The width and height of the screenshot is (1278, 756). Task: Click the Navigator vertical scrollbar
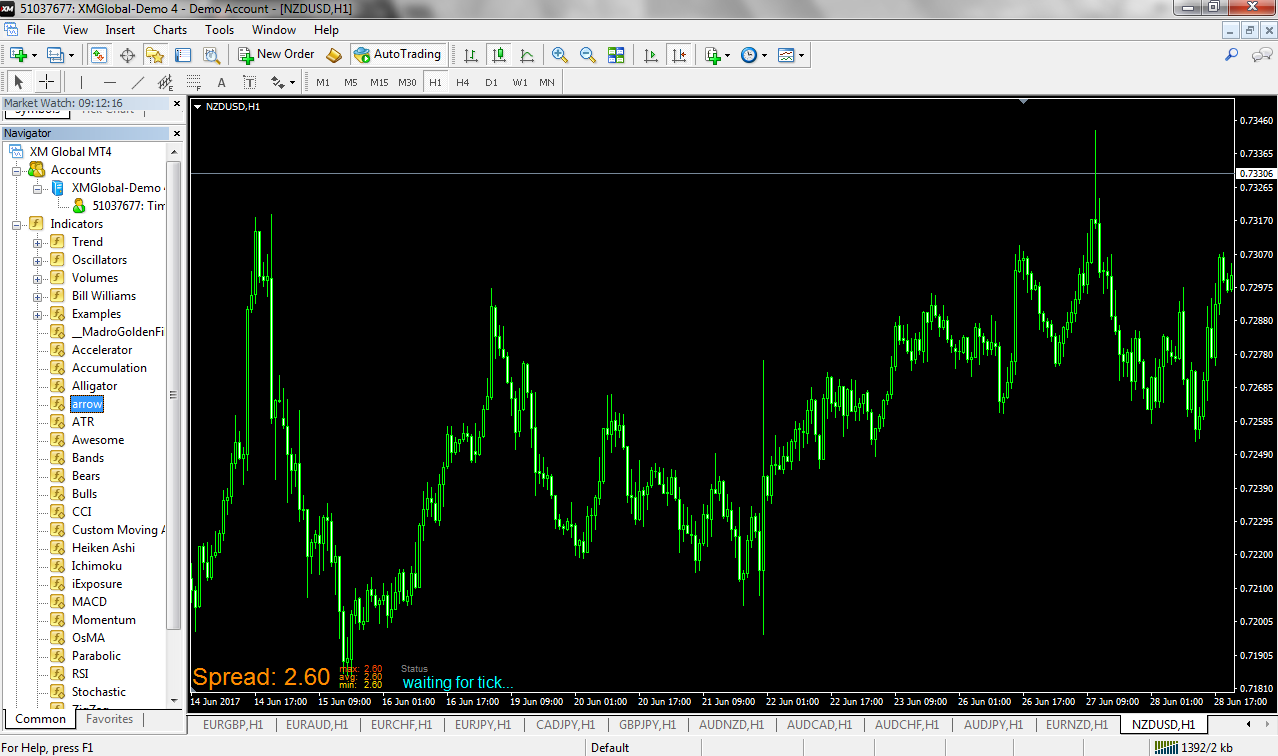point(174,395)
